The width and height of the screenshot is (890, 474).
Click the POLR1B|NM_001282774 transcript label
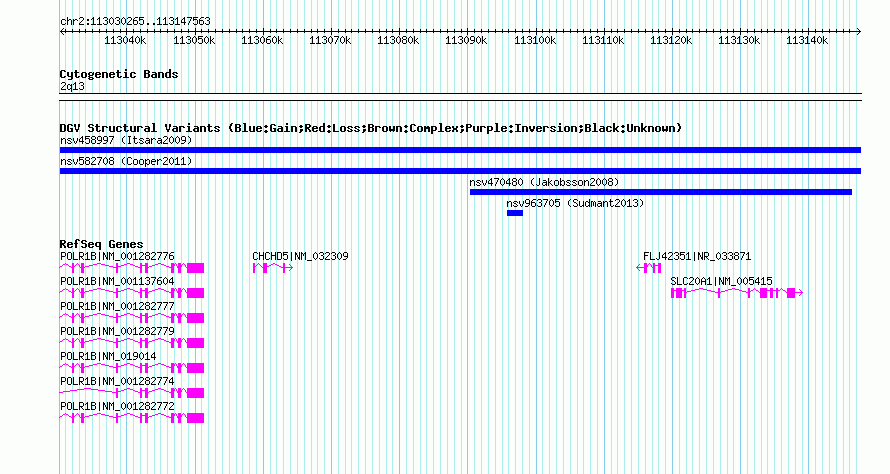pyautogui.click(x=117, y=381)
